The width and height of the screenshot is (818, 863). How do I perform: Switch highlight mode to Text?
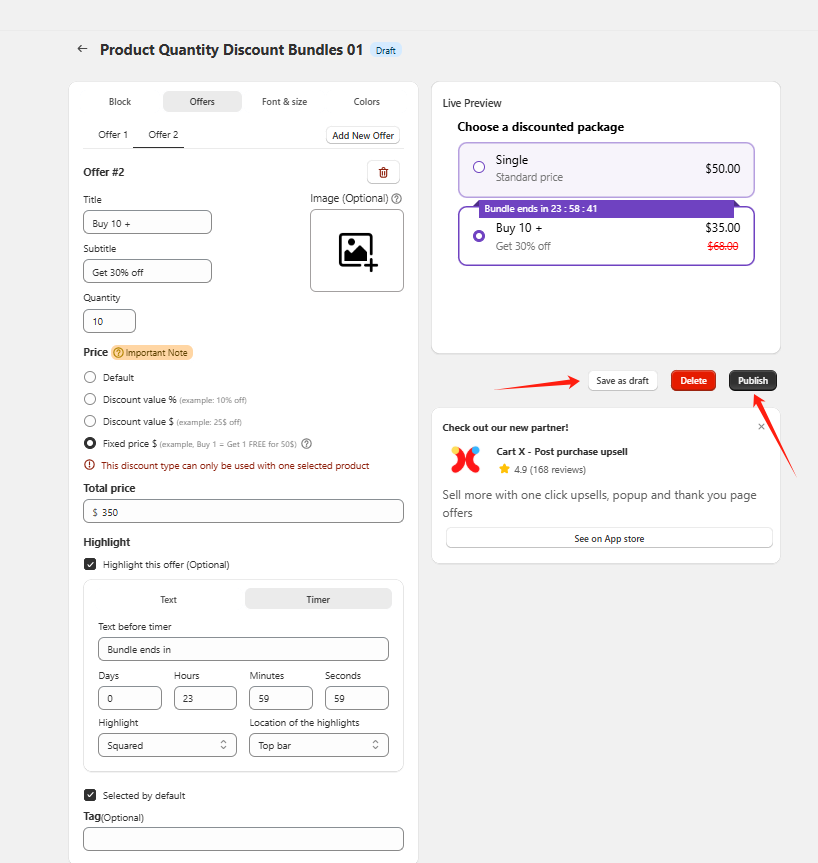coord(168,599)
